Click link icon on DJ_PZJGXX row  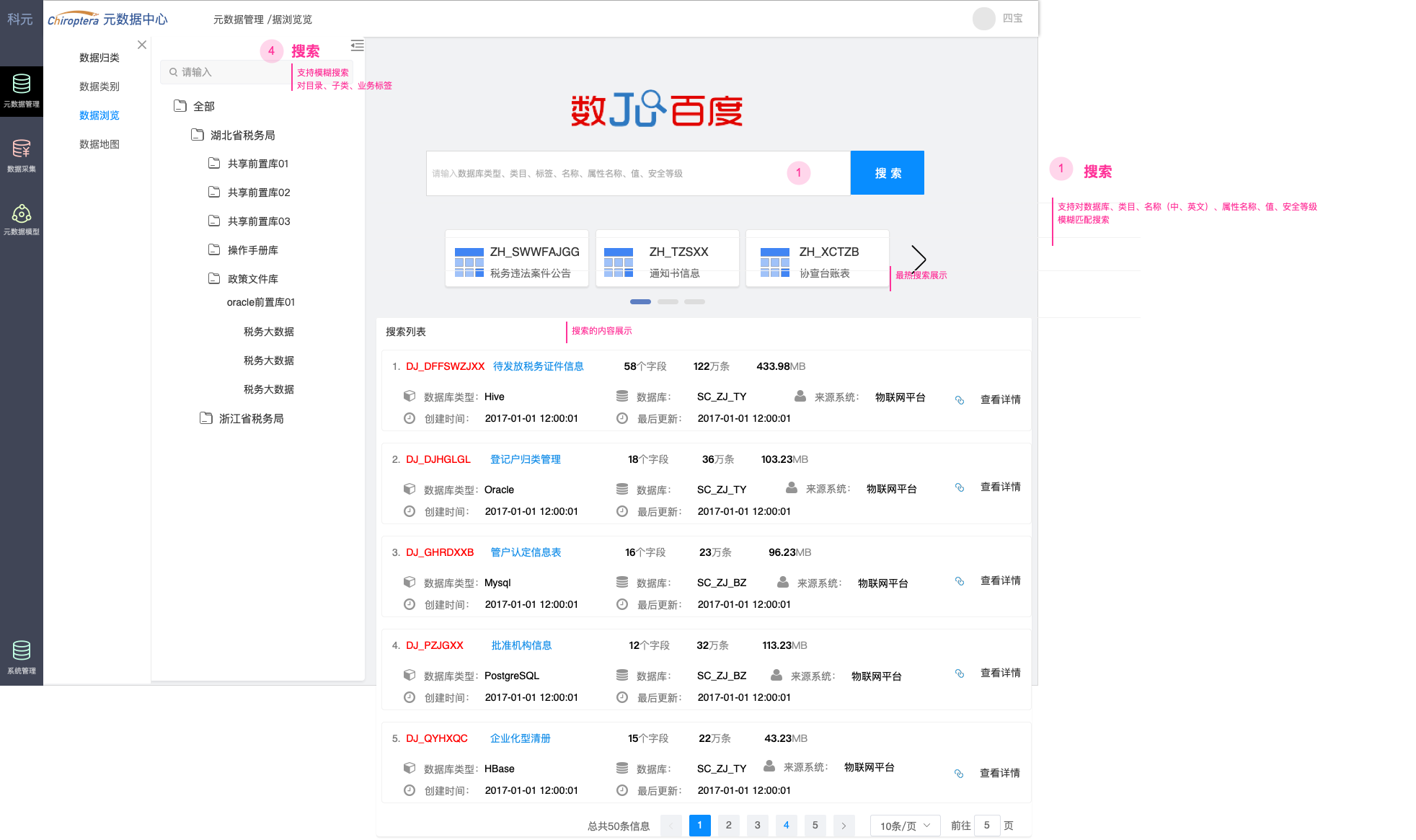point(960,673)
